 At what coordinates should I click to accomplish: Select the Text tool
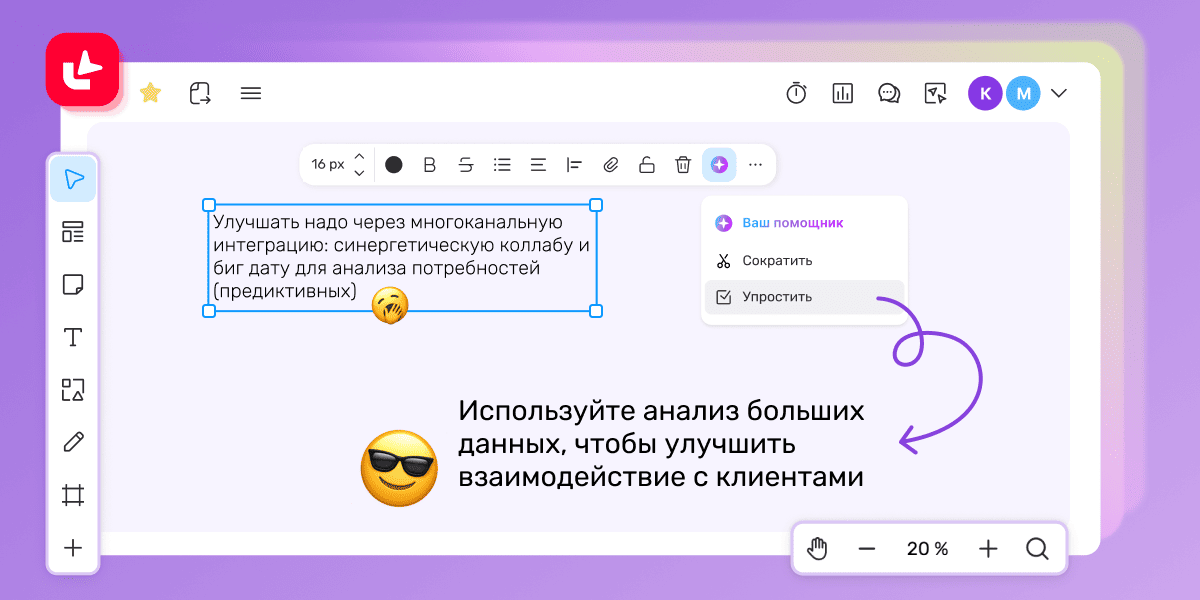coord(73,337)
